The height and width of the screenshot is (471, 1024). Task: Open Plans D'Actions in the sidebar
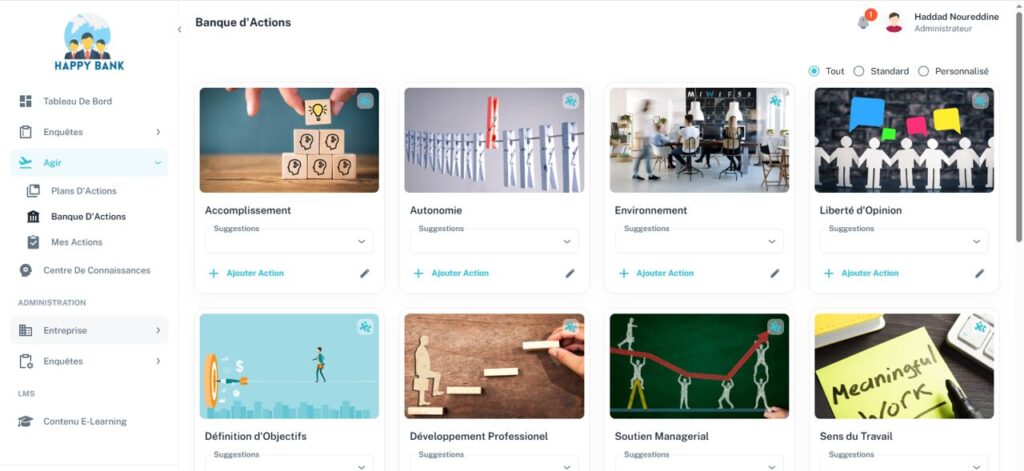(84, 191)
